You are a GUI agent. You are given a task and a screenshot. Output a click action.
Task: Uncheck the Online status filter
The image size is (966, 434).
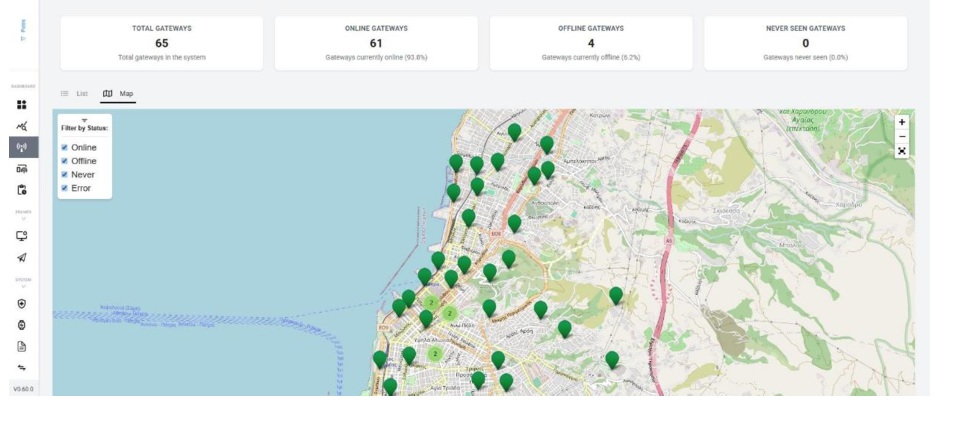[65, 147]
